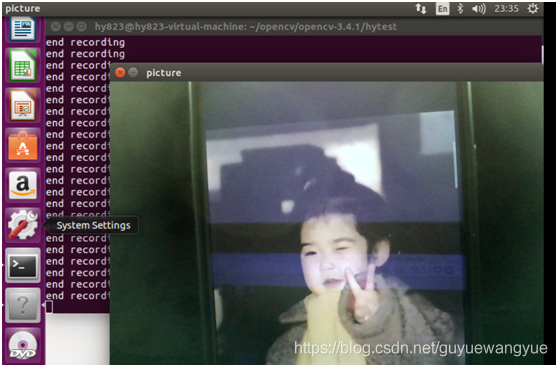The image size is (558, 367).
Task: Open LibreOffice Impress presentation icon
Action: coord(23,105)
